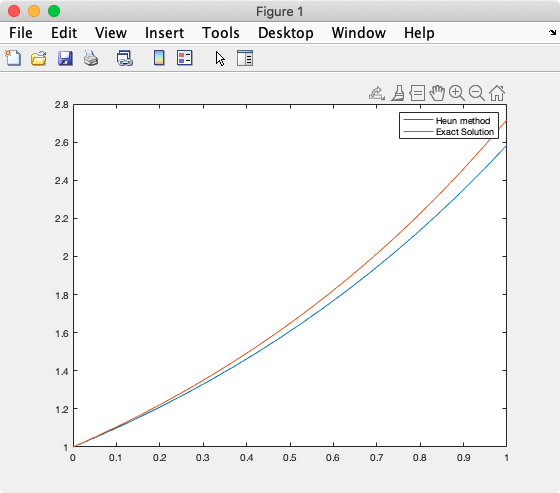The width and height of the screenshot is (560, 493).
Task: Open the Window menu
Action: point(359,33)
